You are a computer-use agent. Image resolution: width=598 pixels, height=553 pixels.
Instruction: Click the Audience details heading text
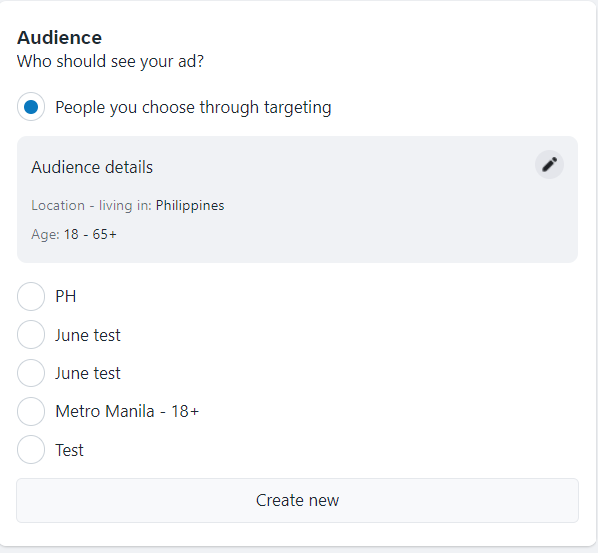[92, 167]
